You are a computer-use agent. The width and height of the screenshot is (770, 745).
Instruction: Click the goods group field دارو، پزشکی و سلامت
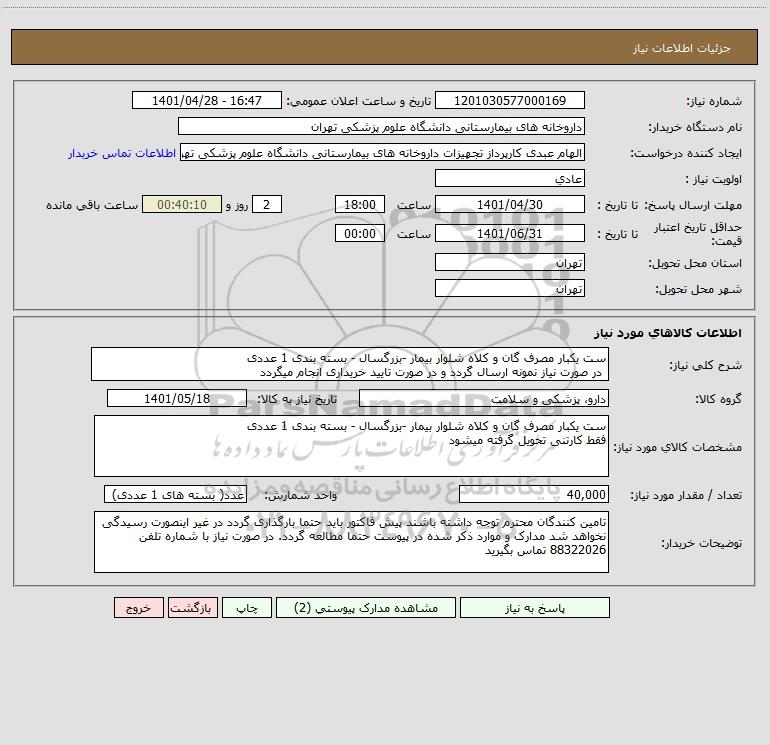coord(484,398)
